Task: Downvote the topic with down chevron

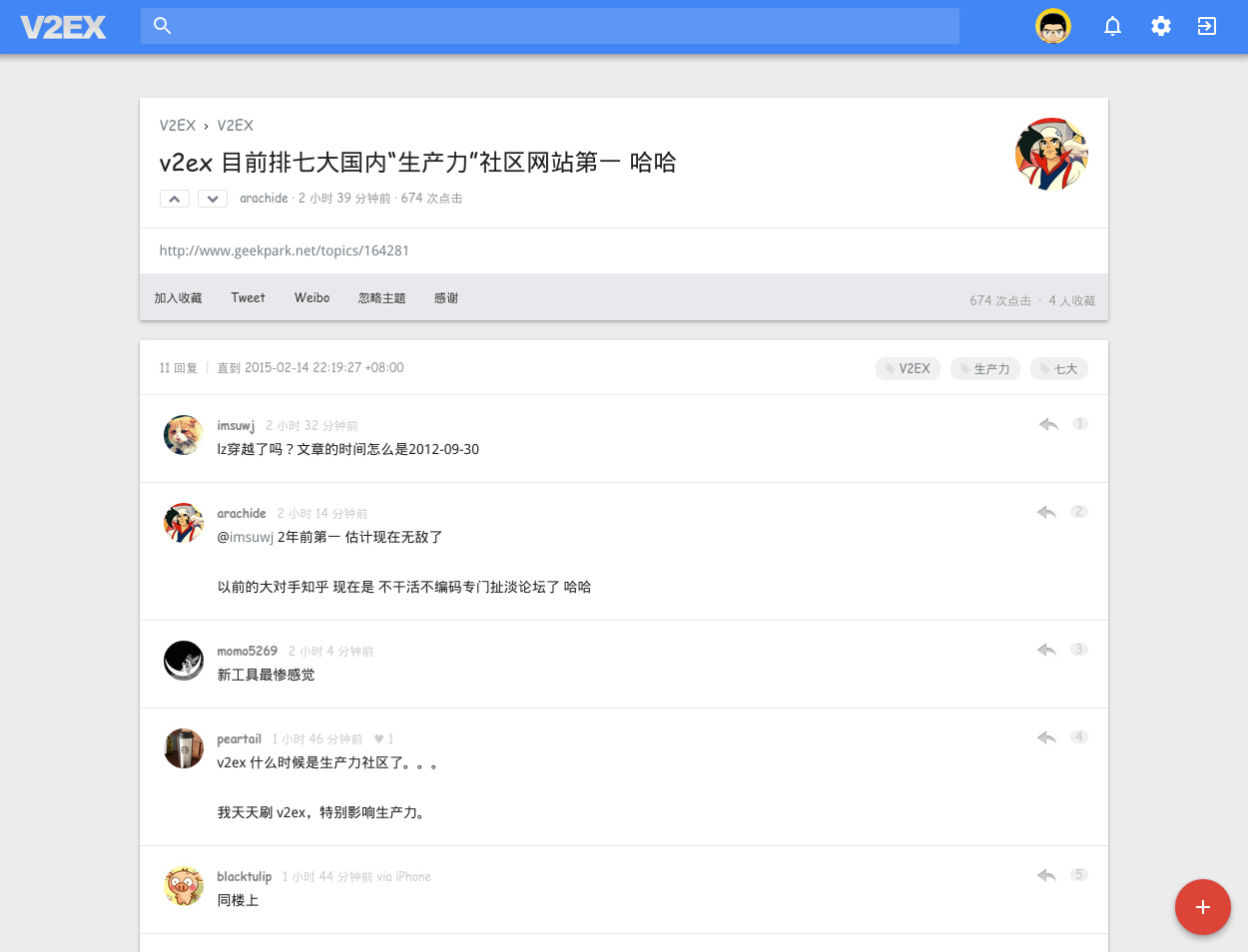Action: coord(213,199)
